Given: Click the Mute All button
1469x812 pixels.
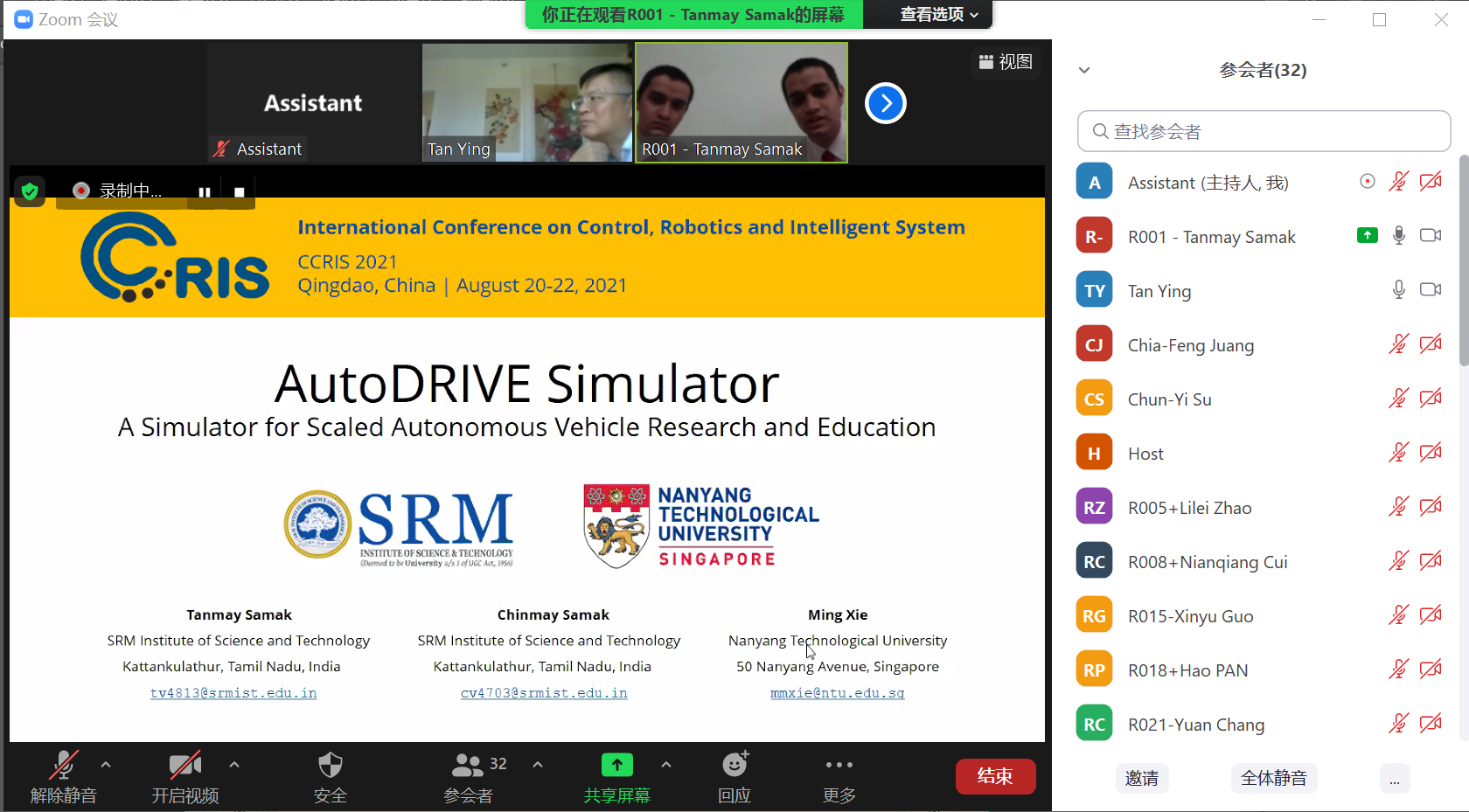Looking at the screenshot, I should coord(1273,778).
